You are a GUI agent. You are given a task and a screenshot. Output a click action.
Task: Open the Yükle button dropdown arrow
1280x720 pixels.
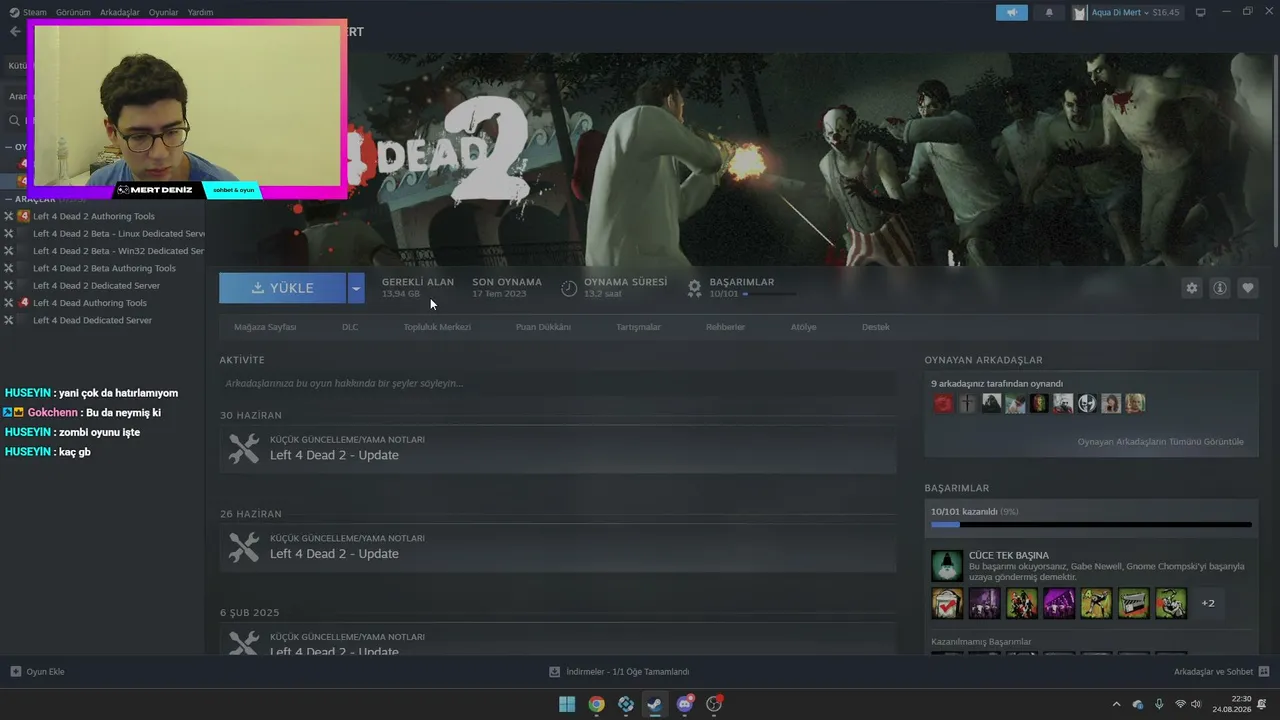tap(355, 288)
